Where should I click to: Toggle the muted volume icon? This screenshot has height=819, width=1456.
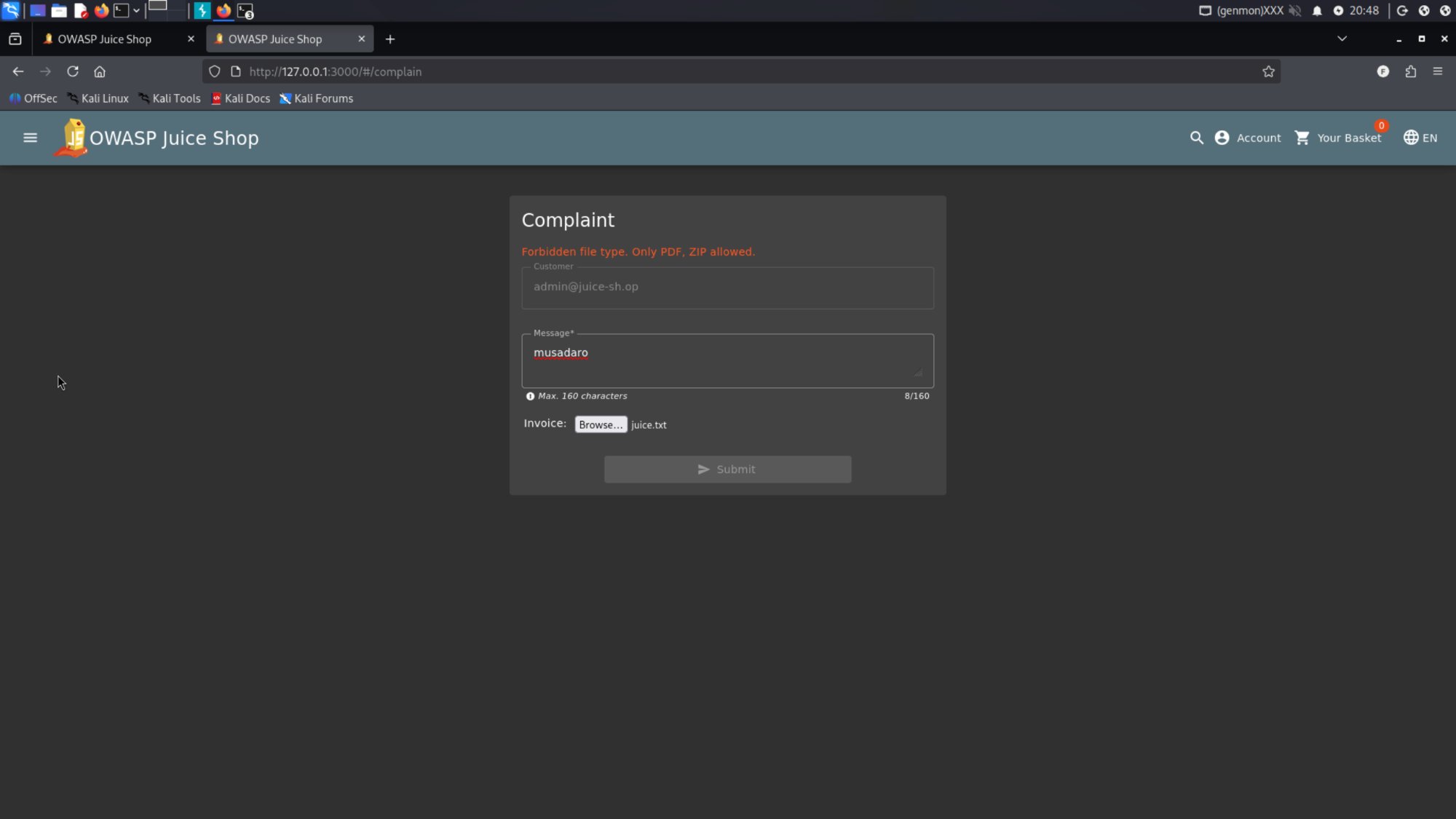[1294, 11]
